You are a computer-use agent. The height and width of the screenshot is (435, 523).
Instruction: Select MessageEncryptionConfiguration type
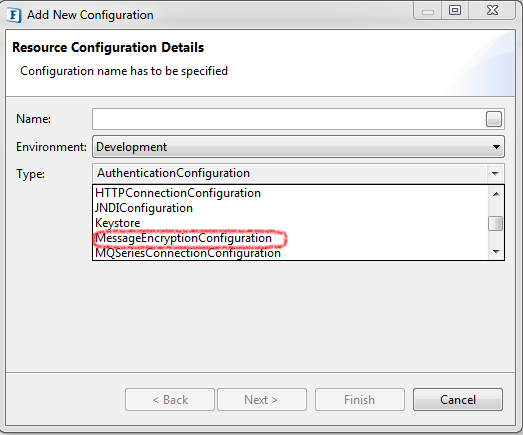pos(183,238)
